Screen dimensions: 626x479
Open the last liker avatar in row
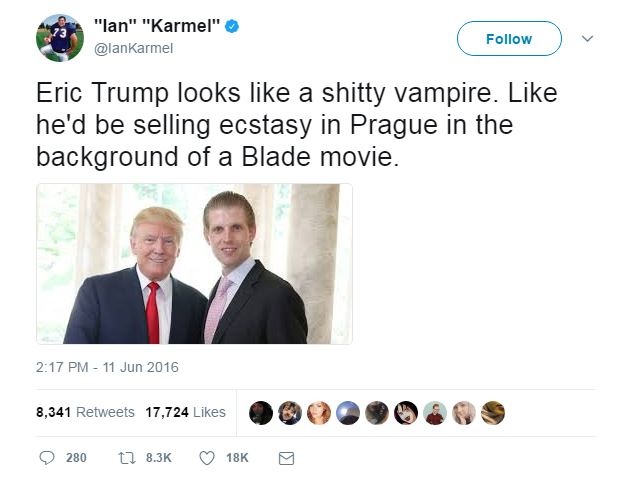493,413
